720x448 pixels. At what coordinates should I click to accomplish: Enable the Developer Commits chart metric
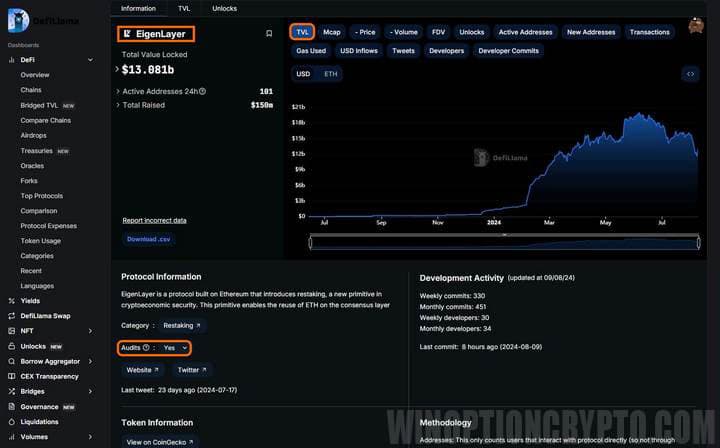coord(508,50)
